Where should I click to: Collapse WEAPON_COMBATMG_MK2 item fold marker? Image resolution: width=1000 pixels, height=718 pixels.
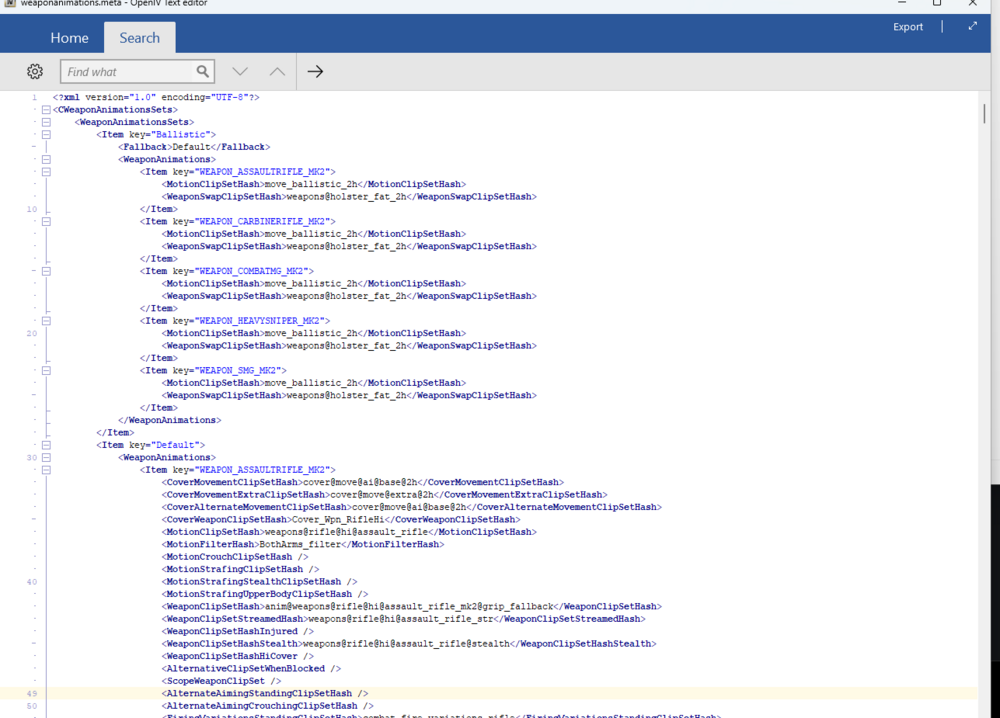47,271
